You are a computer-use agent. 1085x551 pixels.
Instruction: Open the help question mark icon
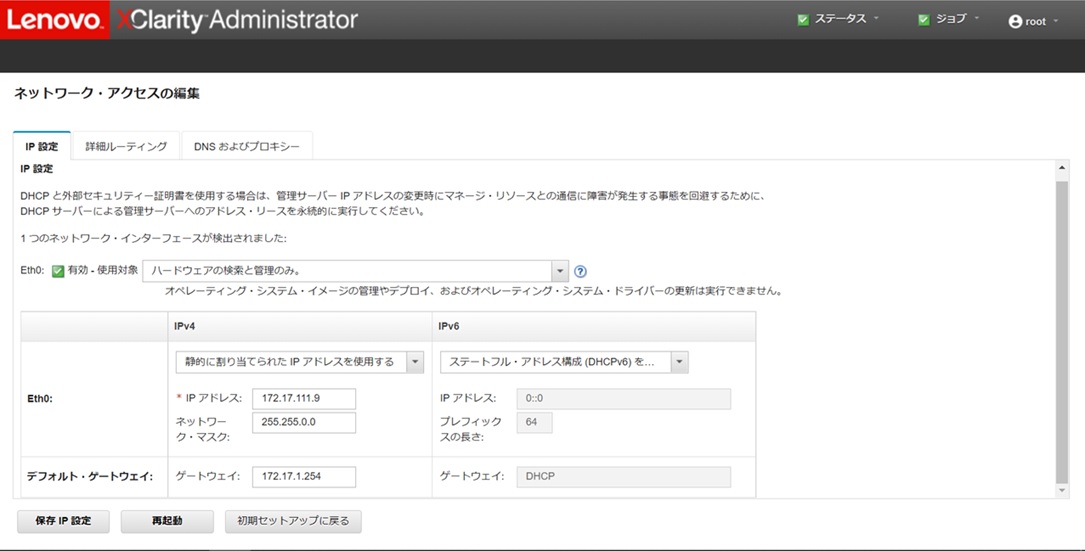(580, 271)
